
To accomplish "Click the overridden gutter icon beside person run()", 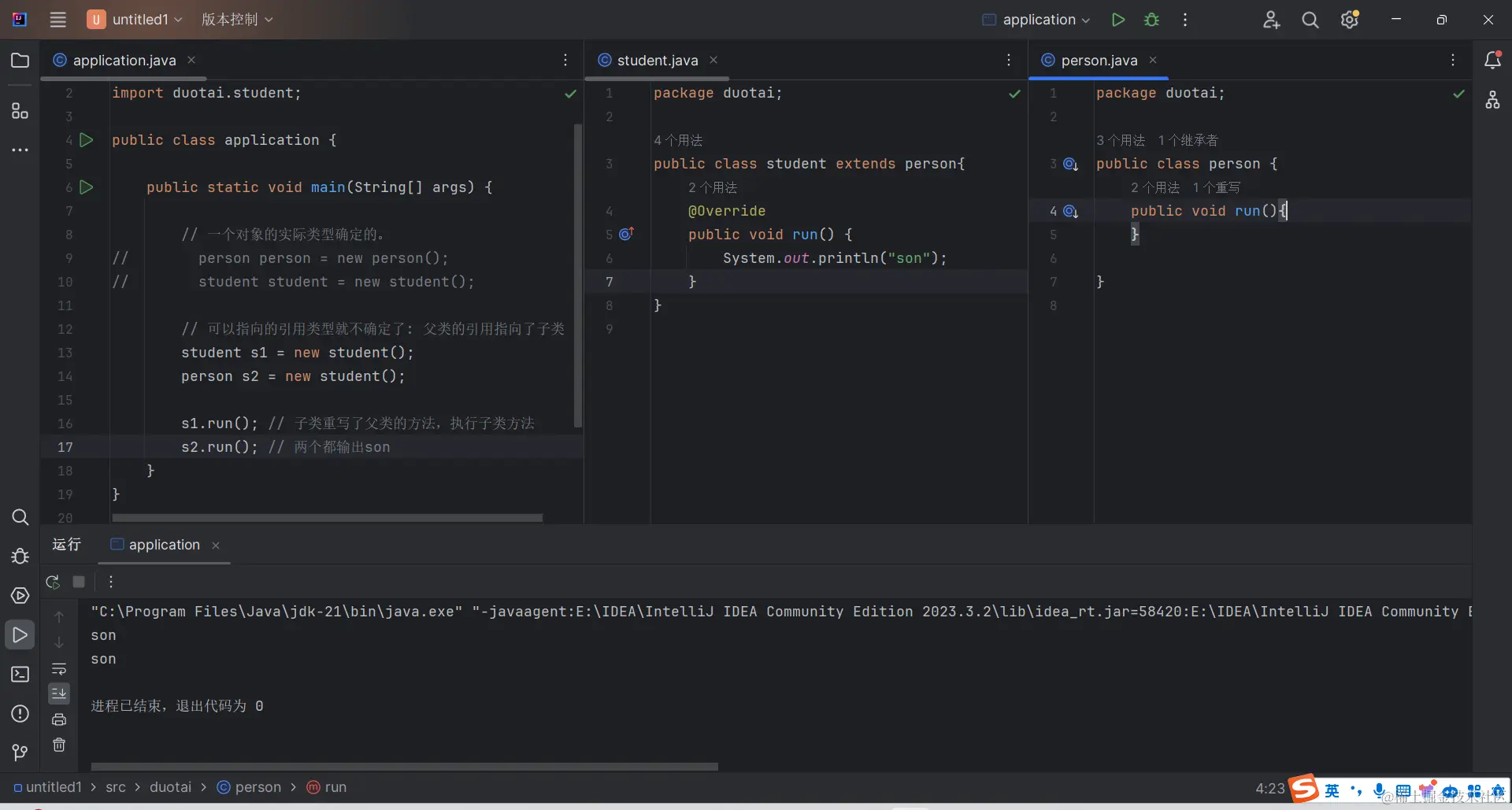I will [x=1070, y=211].
